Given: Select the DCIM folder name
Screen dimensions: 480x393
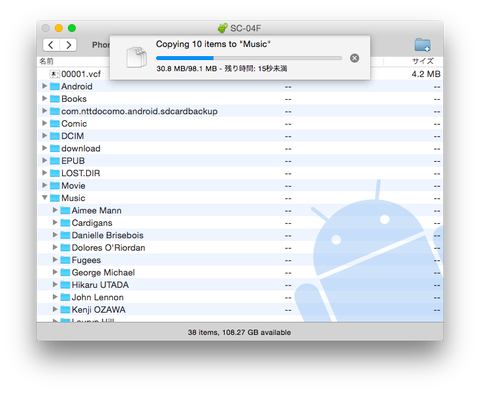Looking at the screenshot, I should pyautogui.click(x=73, y=136).
